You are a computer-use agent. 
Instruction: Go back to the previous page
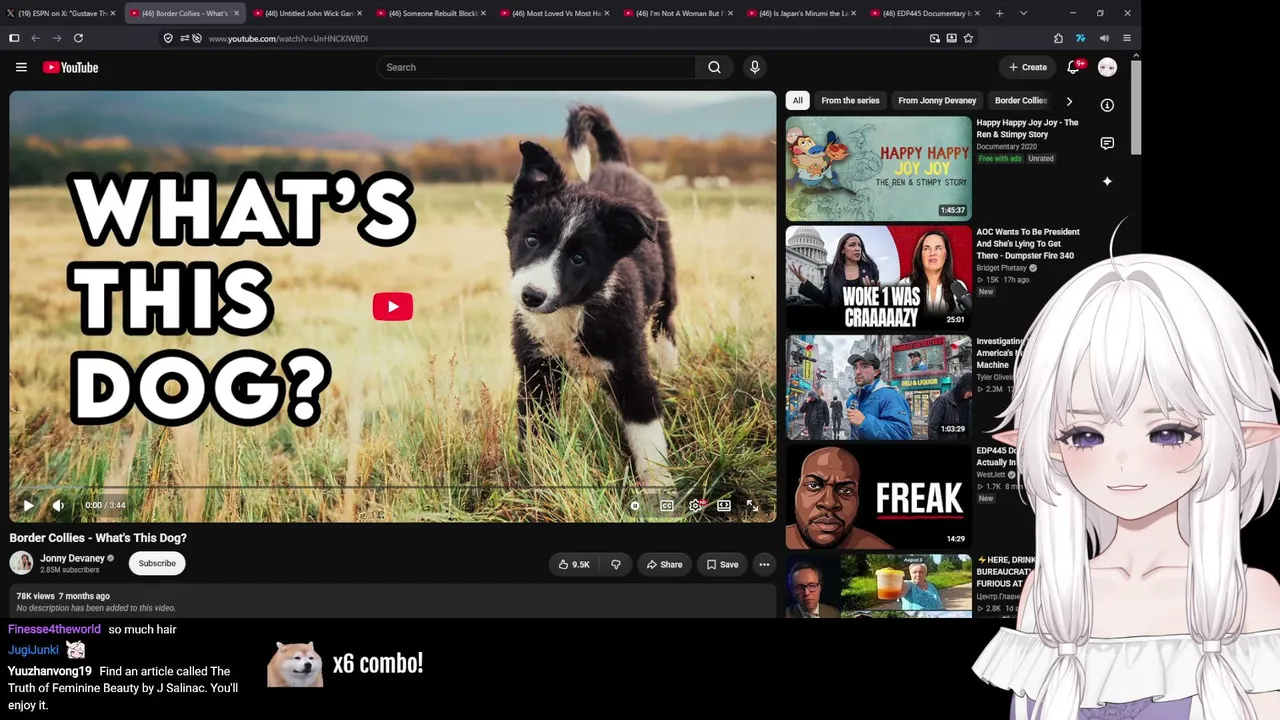coord(35,38)
